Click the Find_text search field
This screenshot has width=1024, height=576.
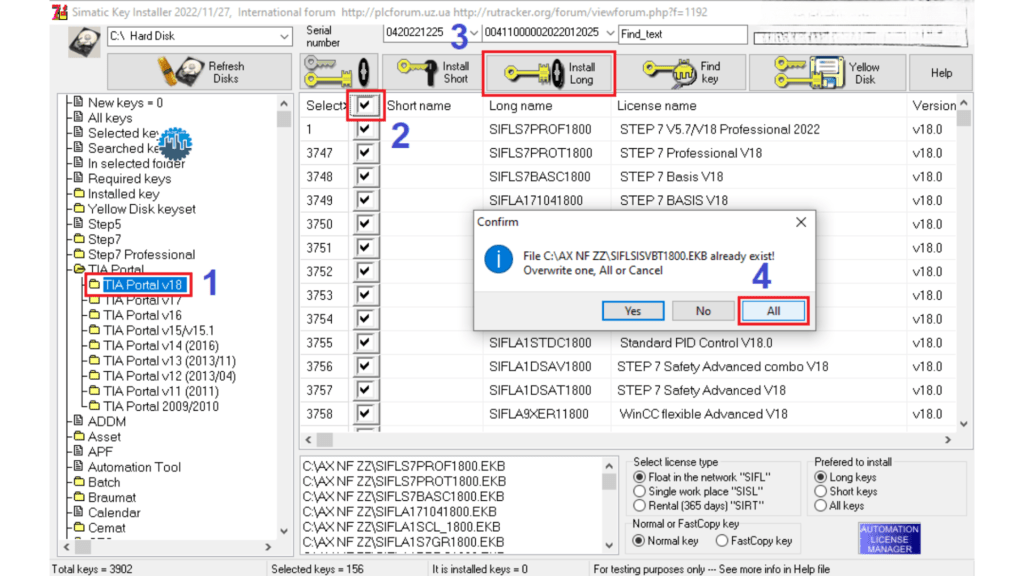click(682, 34)
